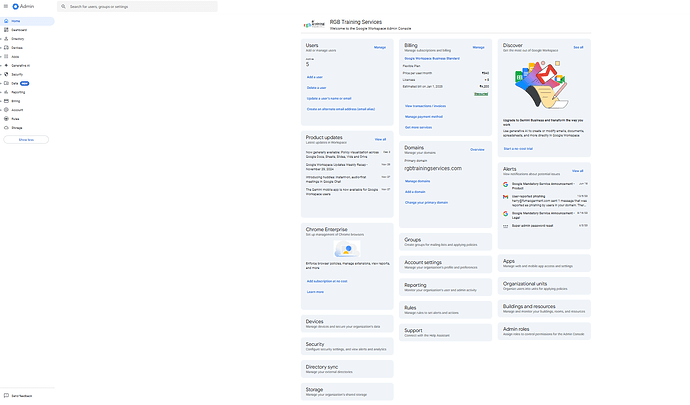Click the Super admin password reset alert icon

pos(506,226)
